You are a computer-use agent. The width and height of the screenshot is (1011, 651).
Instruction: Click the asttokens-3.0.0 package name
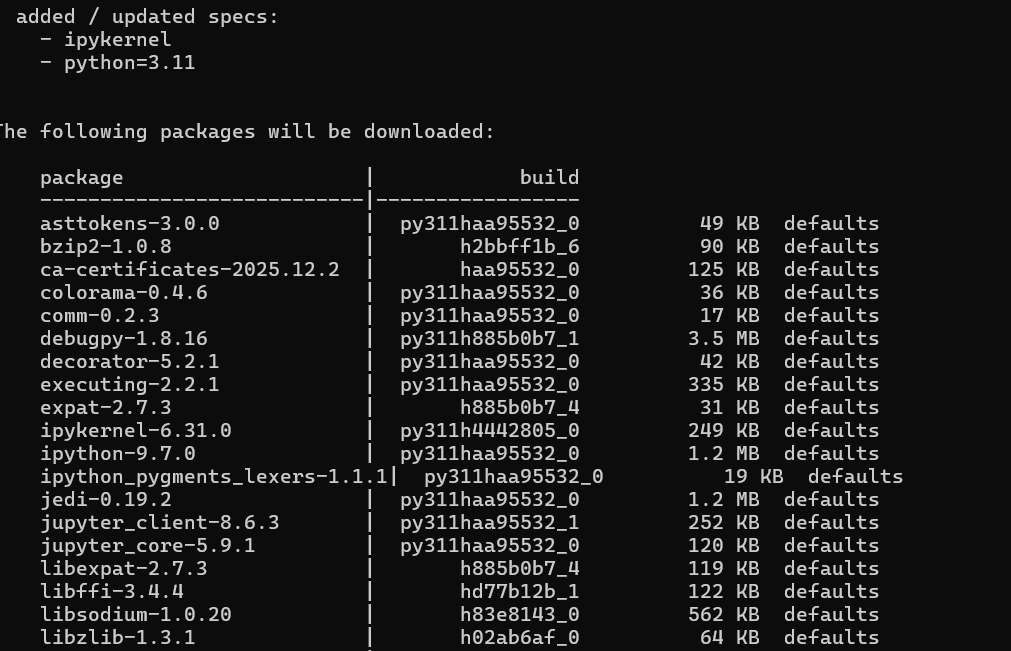[x=129, y=223]
